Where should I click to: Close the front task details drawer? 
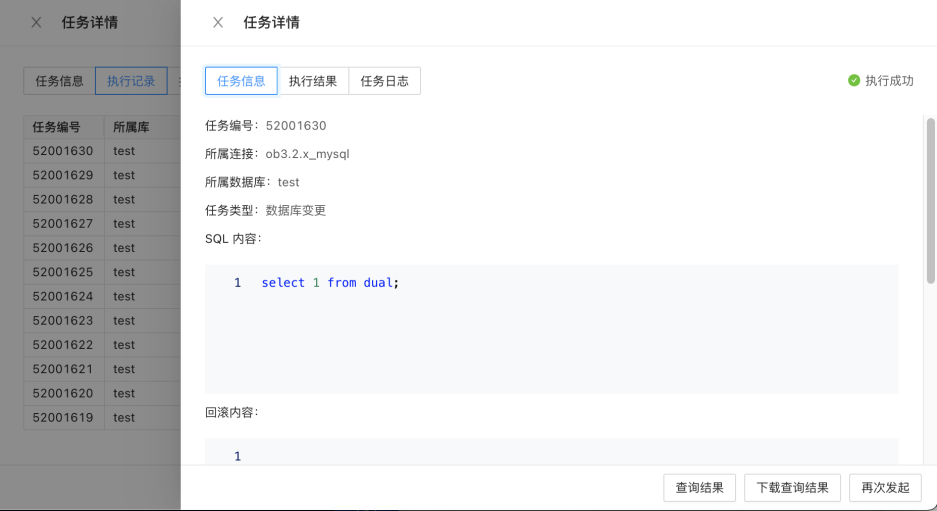point(218,23)
